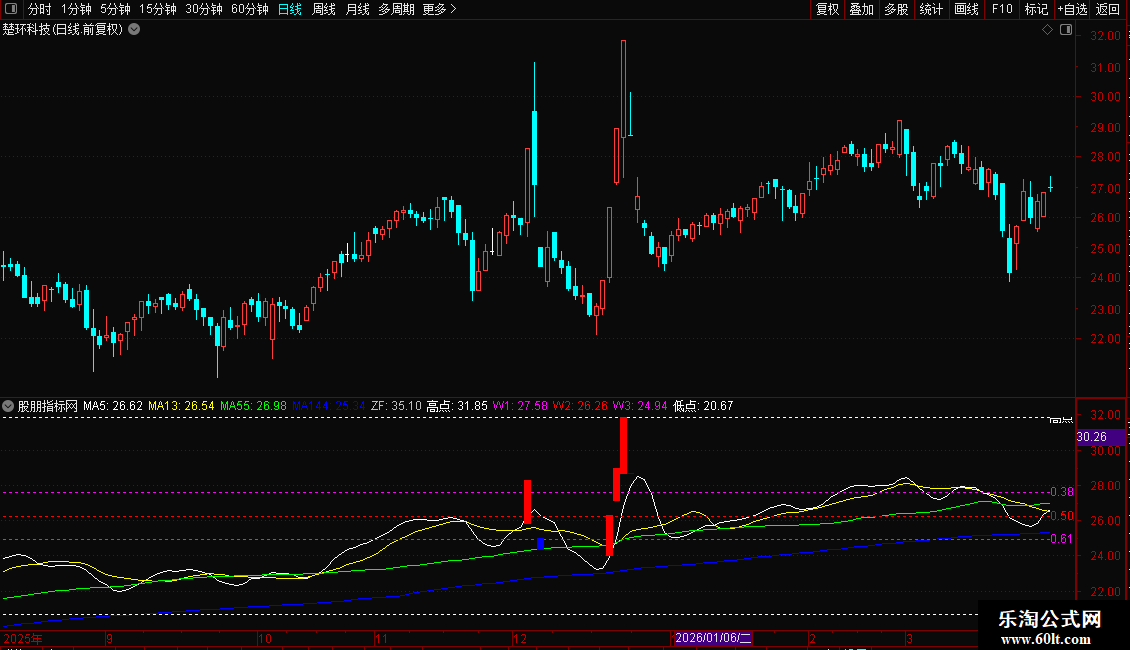Click the W1: 27.58 value

[520, 406]
